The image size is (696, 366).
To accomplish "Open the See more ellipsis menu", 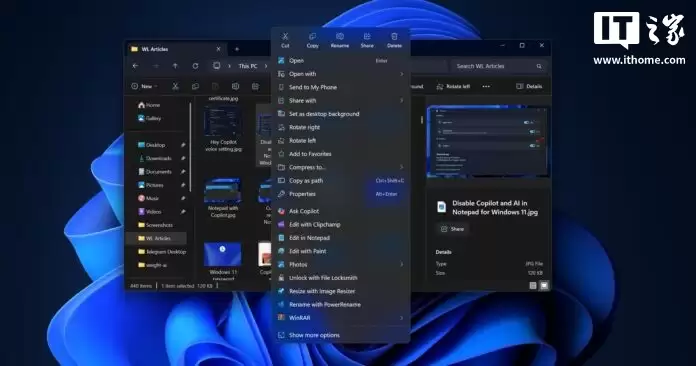I will point(486,87).
